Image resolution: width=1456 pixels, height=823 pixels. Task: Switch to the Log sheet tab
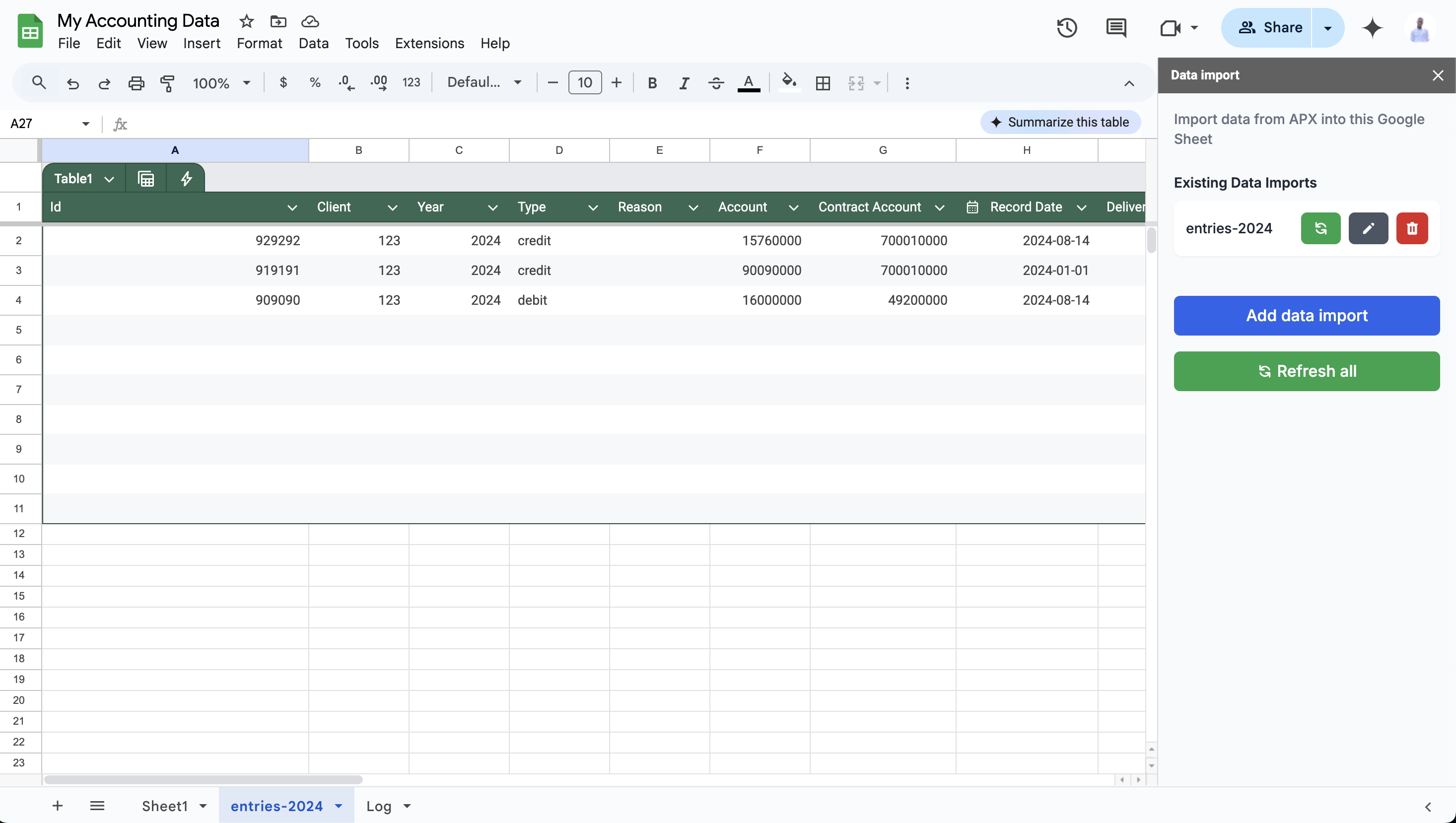[380, 806]
